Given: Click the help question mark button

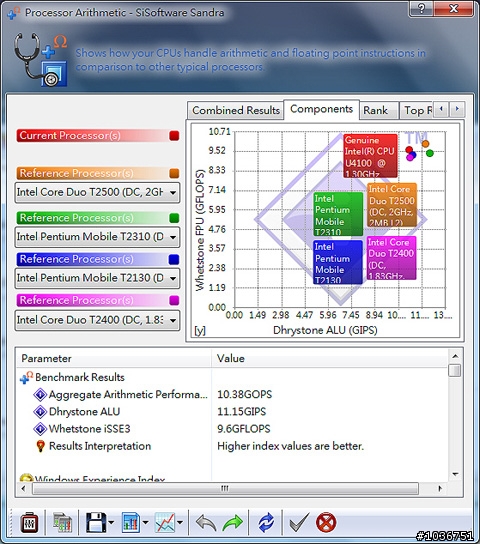Looking at the screenshot, I should point(421,8).
